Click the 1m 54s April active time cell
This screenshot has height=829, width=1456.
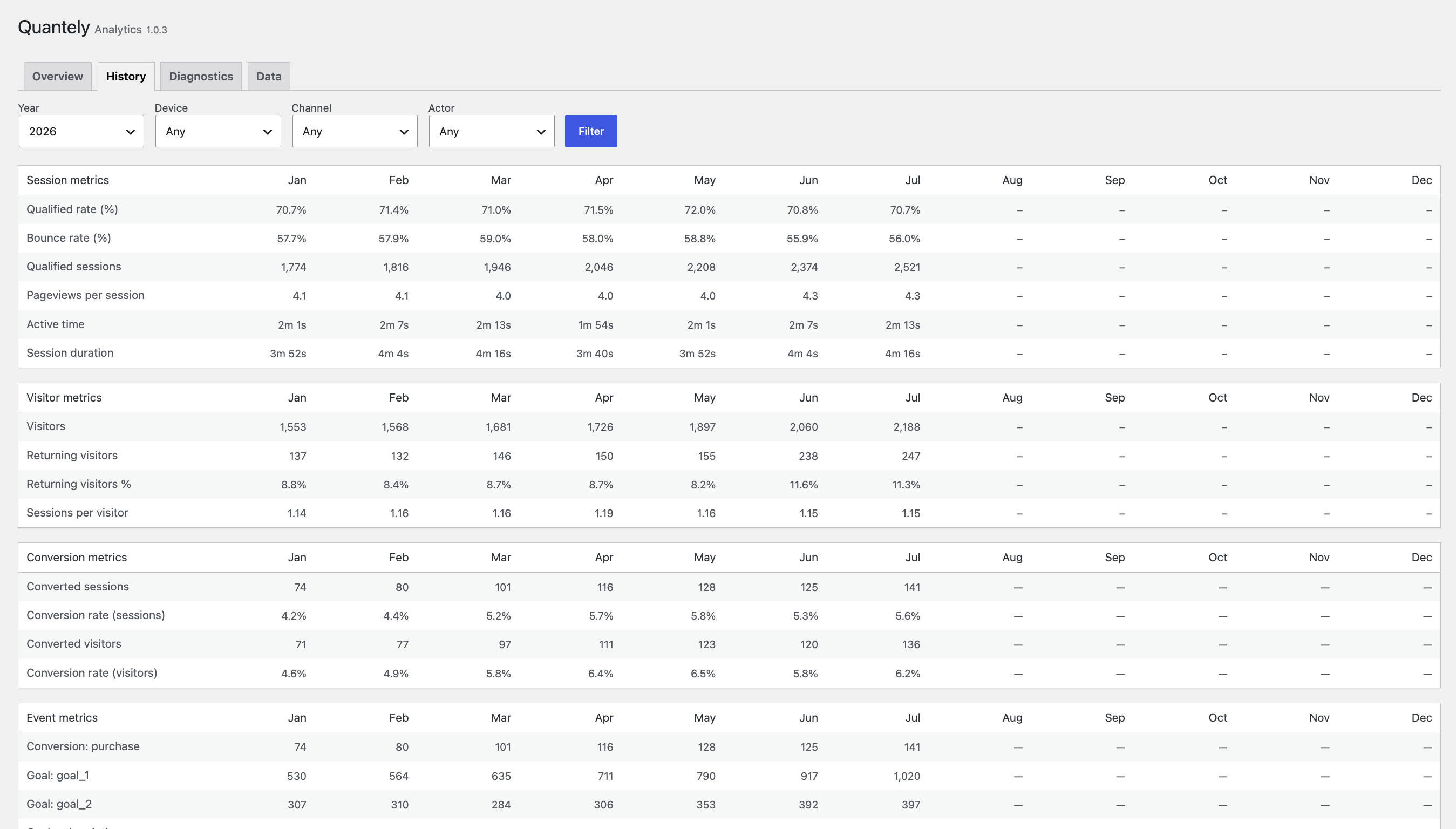point(595,325)
